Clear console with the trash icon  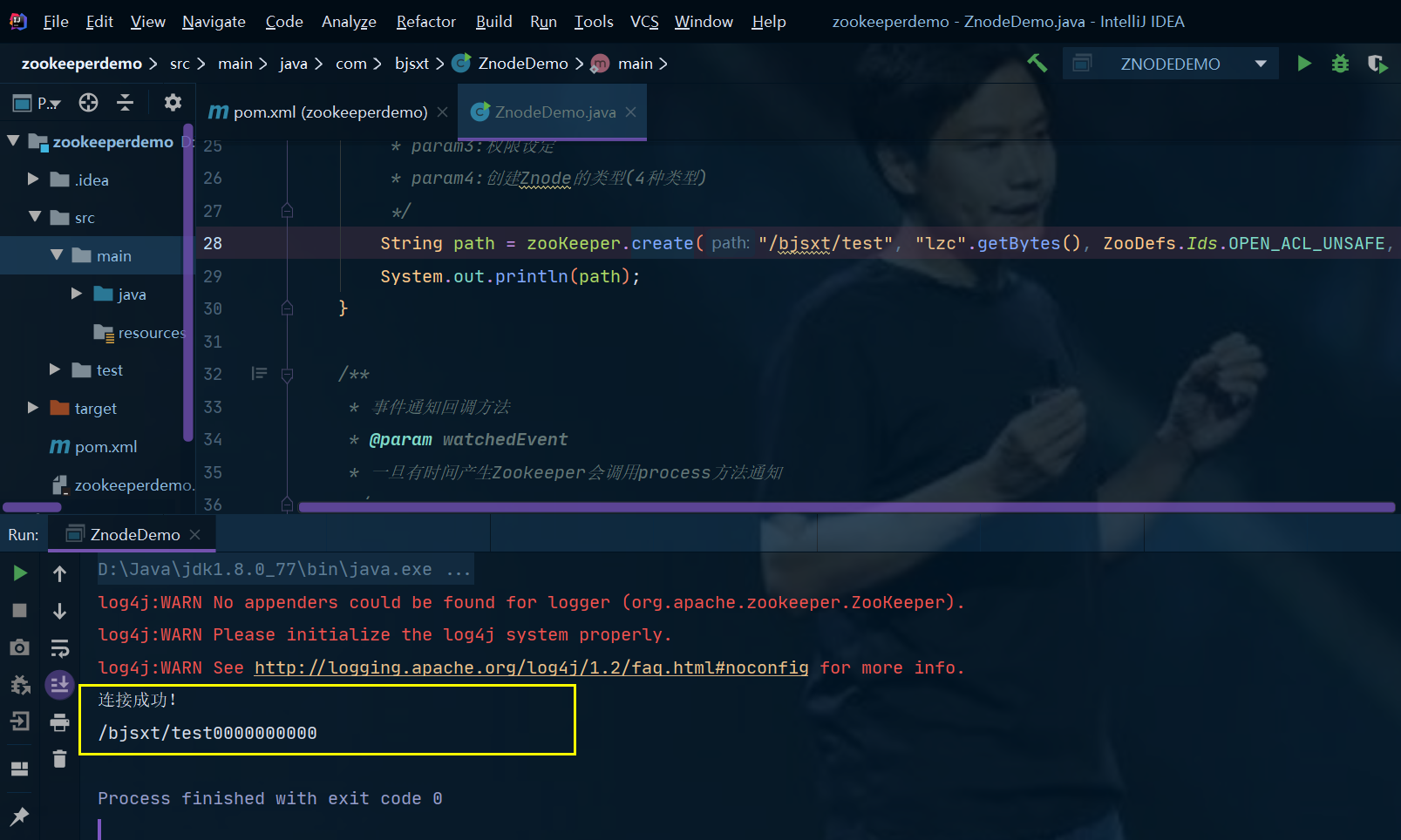pyautogui.click(x=59, y=759)
